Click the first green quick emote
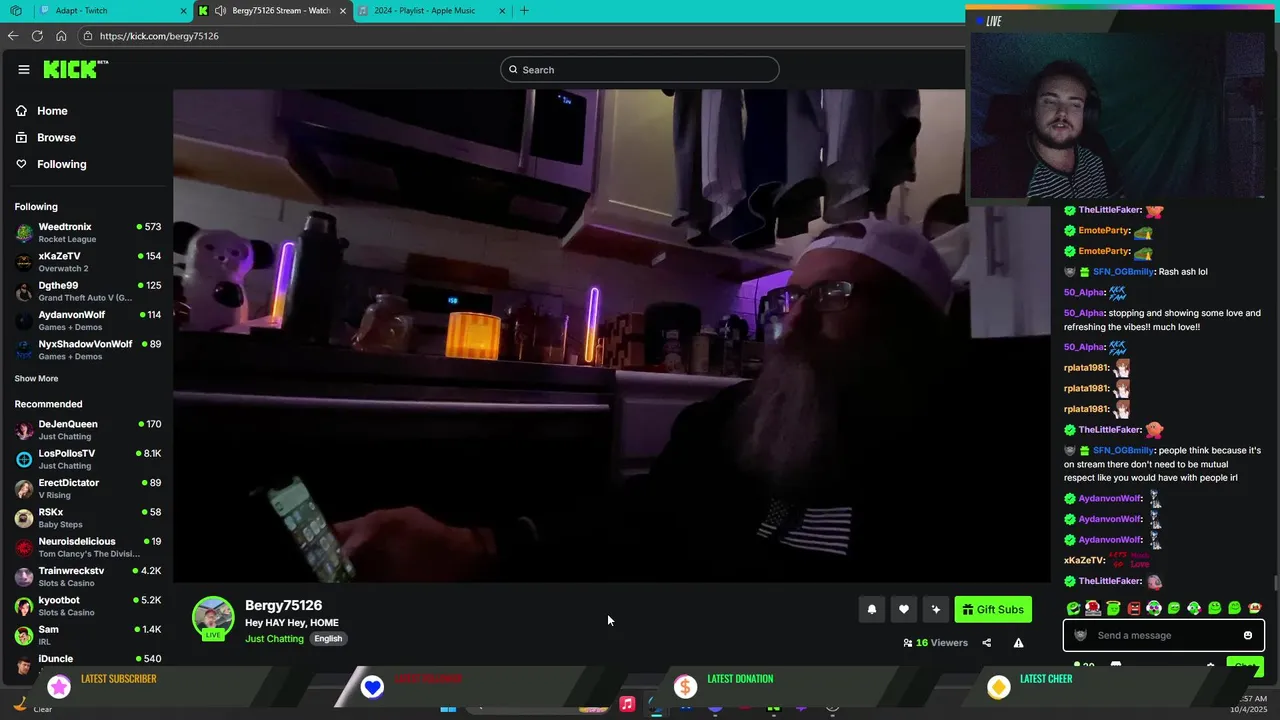Screen dimensions: 1280x720 [1073, 608]
